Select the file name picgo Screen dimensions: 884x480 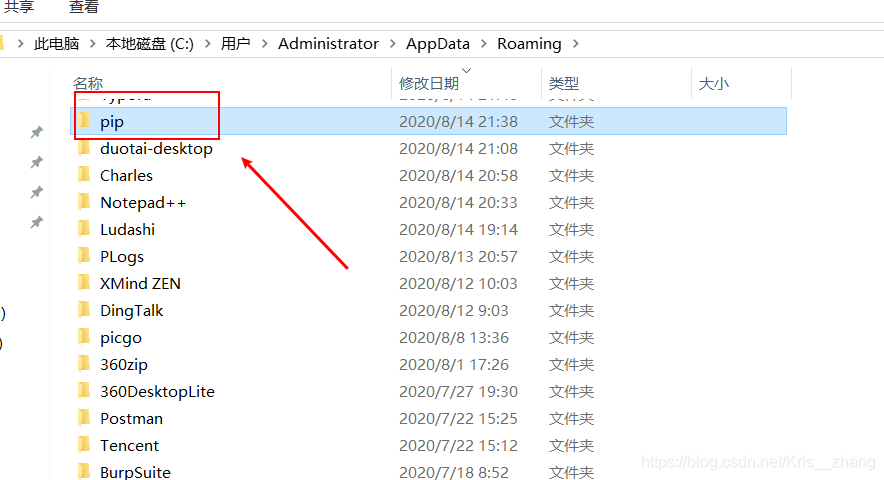[x=121, y=337]
